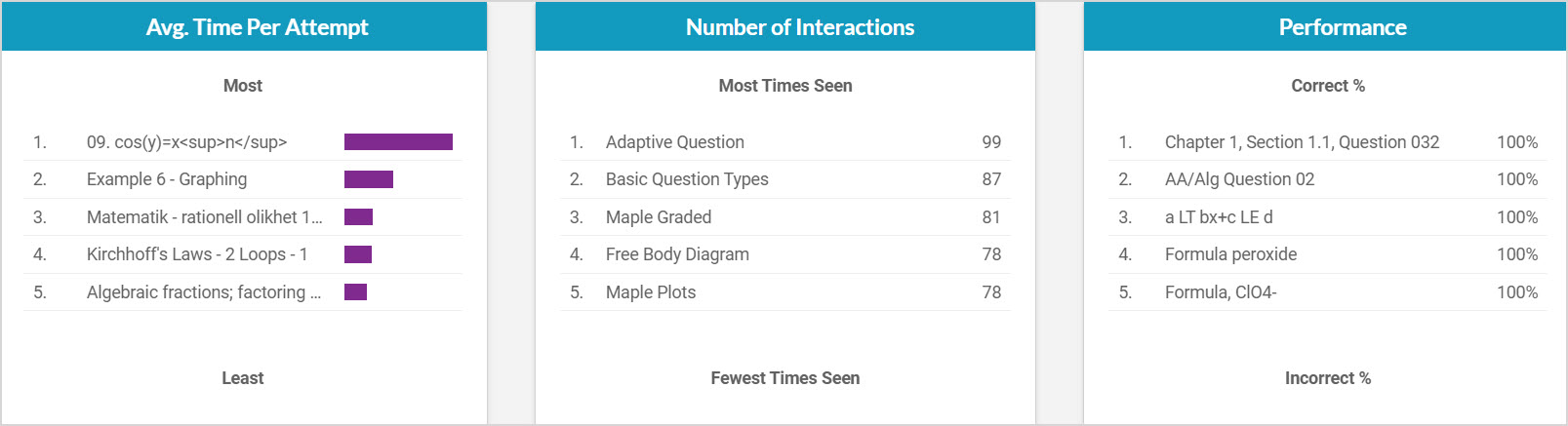
Task: Click the purple bar for cos(y)=x question
Action: coord(398,142)
